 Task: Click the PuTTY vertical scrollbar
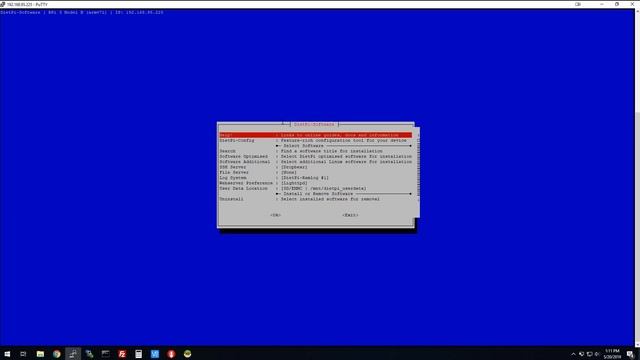[637, 177]
